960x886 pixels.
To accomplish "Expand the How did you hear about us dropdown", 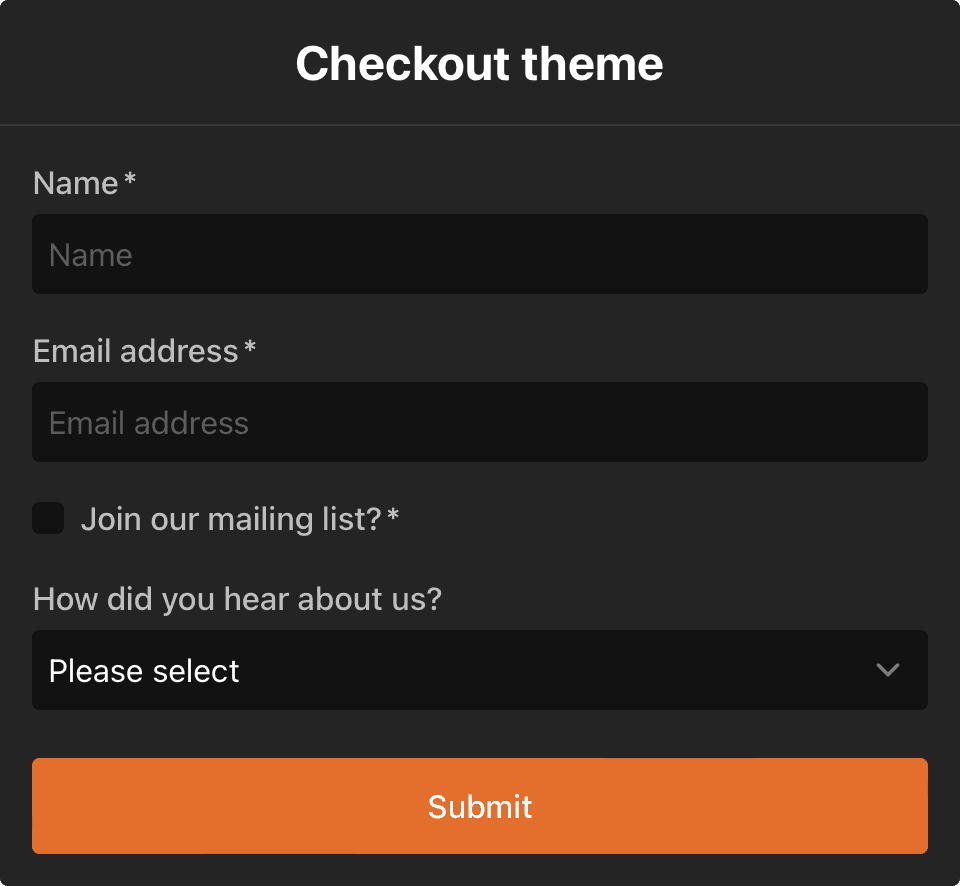I will click(x=480, y=671).
